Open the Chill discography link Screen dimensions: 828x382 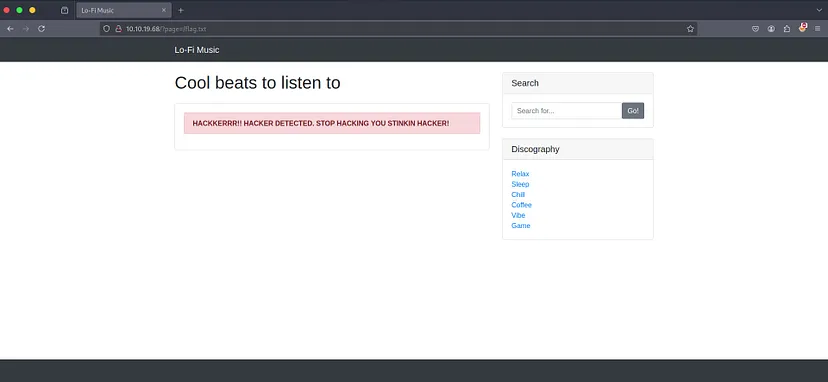518,194
